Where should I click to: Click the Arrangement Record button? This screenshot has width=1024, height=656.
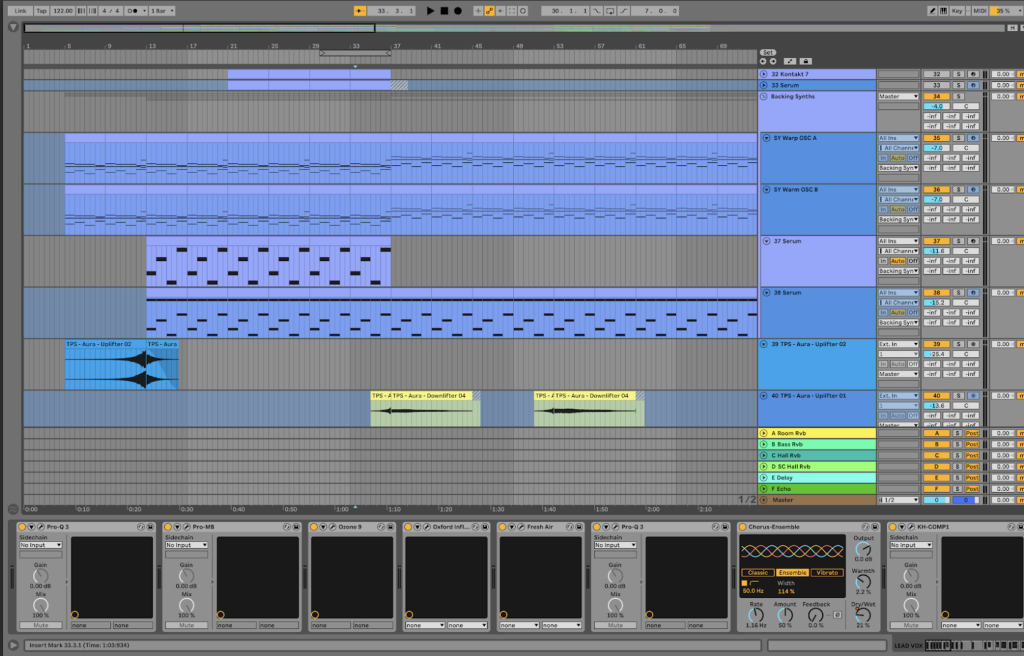457,10
